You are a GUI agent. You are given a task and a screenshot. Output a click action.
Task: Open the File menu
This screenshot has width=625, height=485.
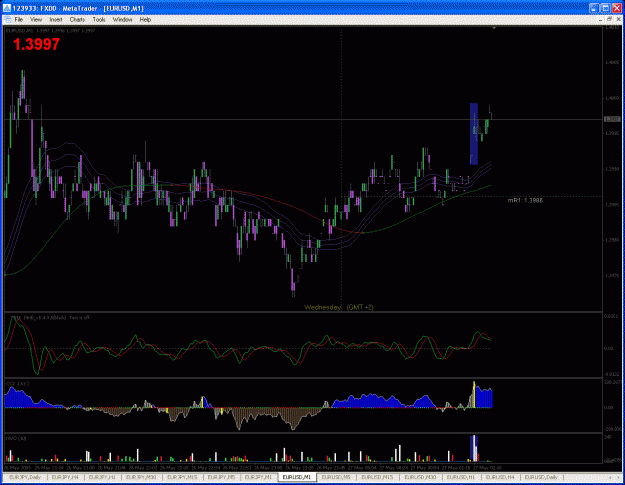pyautogui.click(x=19, y=20)
